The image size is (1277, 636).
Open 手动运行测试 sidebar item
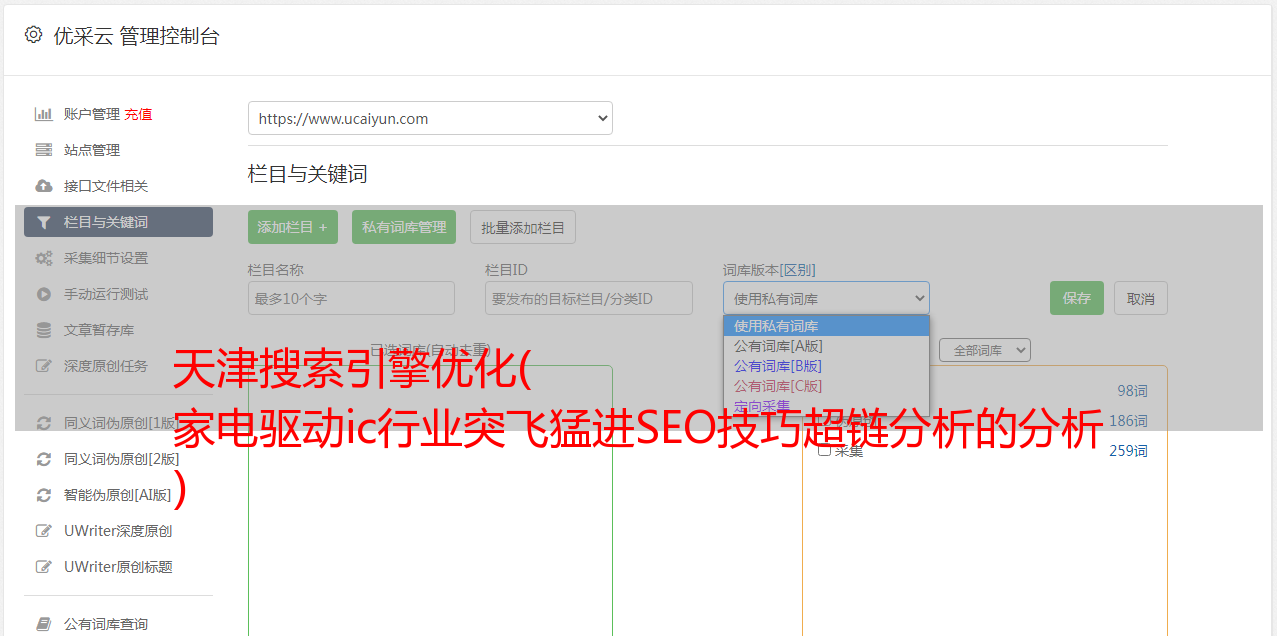coord(106,294)
